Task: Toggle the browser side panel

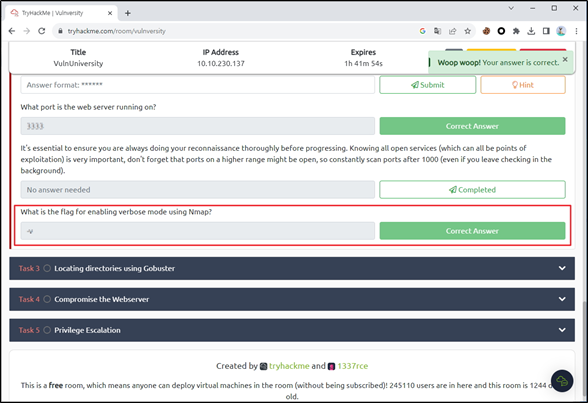Action: (546, 31)
